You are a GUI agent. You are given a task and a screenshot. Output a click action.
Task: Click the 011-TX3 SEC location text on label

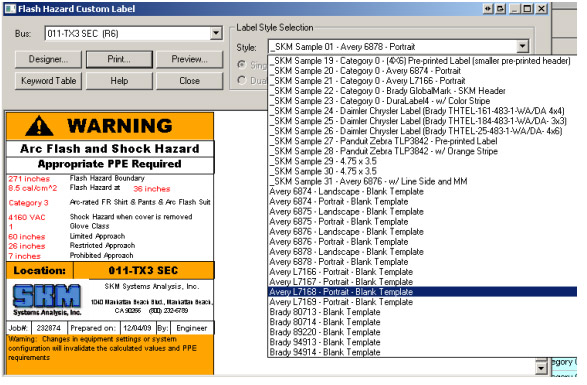click(143, 270)
